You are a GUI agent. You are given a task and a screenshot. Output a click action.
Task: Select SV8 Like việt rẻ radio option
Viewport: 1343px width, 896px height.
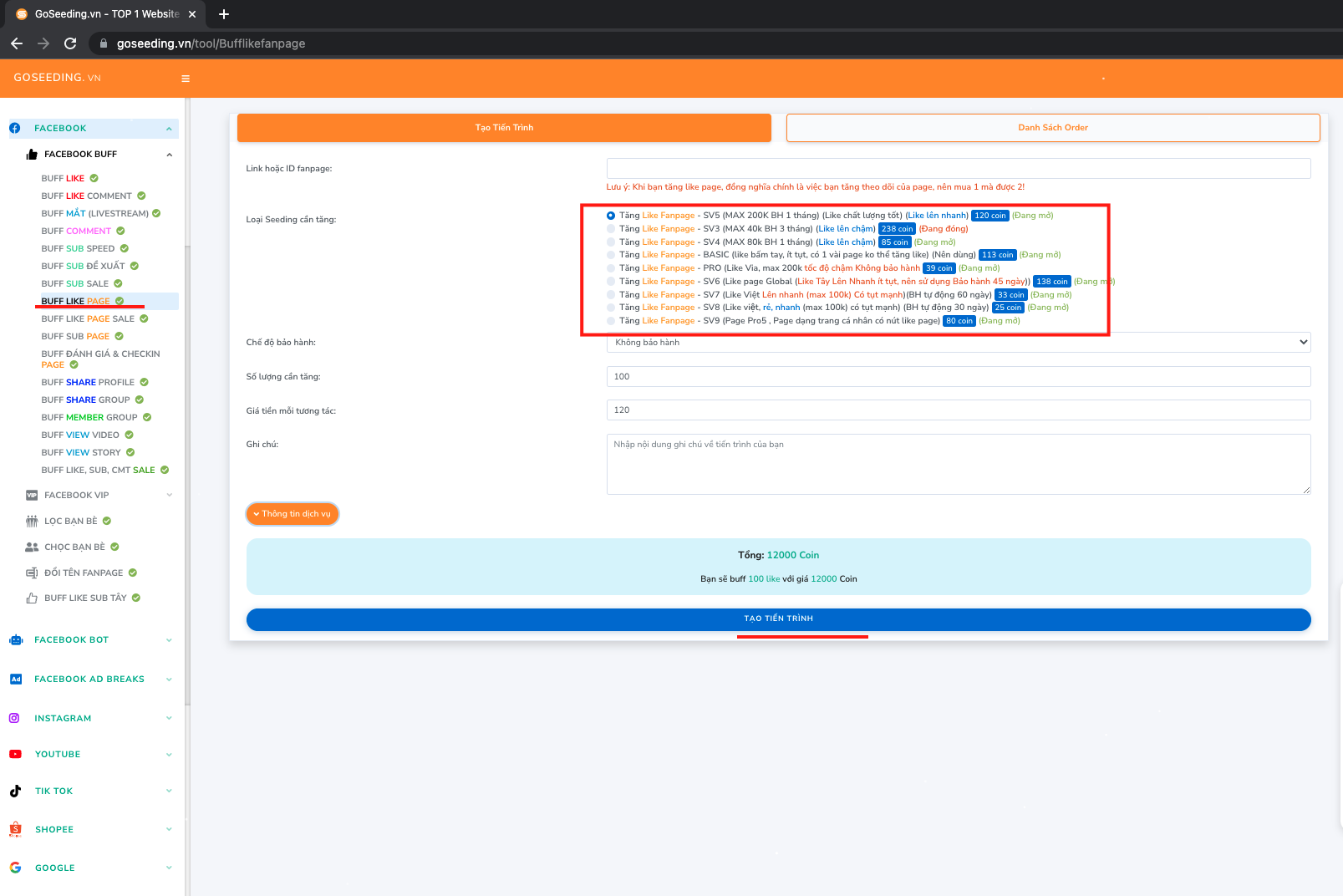611,308
